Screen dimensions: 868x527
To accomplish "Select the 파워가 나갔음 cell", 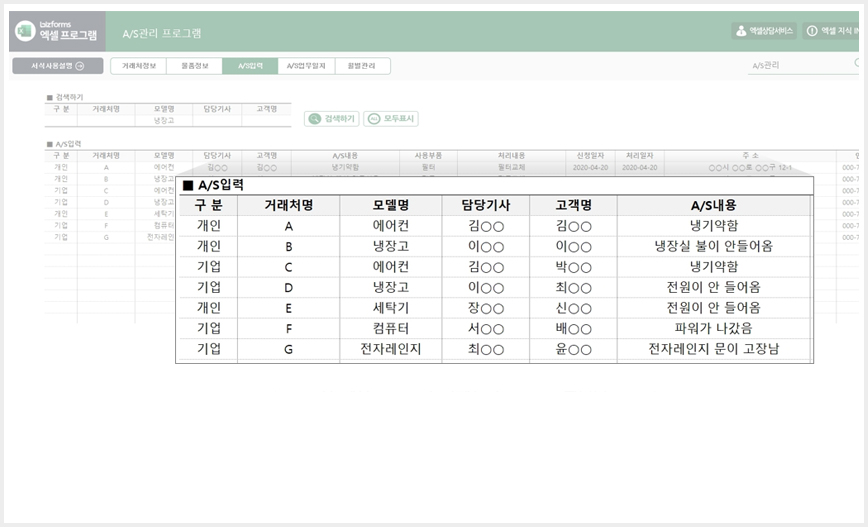I will tap(714, 329).
